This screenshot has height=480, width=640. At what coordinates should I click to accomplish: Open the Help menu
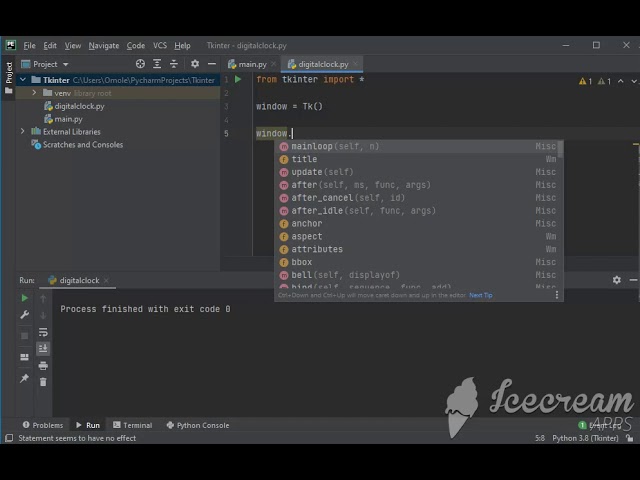(182, 45)
